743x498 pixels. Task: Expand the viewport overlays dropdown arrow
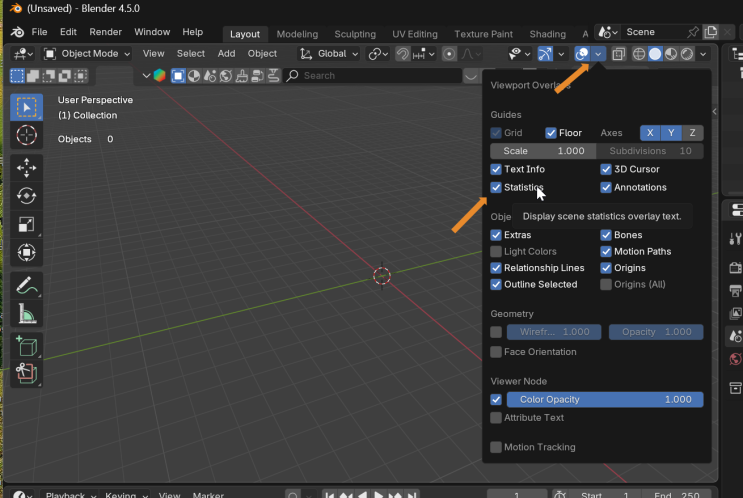[598, 54]
